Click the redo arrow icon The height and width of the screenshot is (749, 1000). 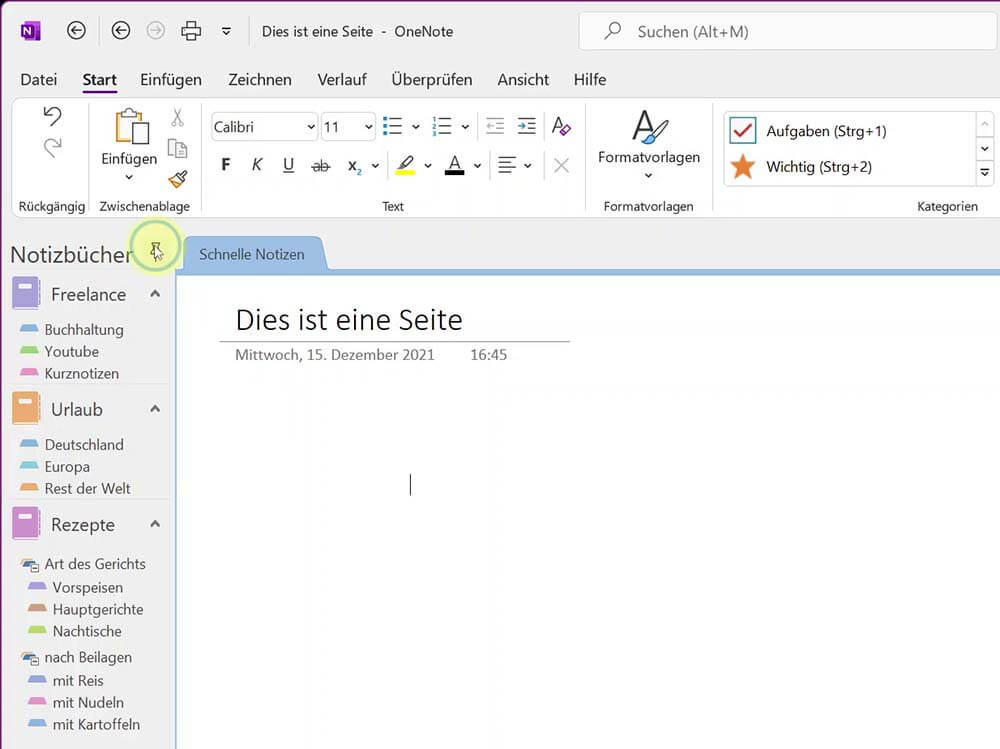(x=52, y=148)
